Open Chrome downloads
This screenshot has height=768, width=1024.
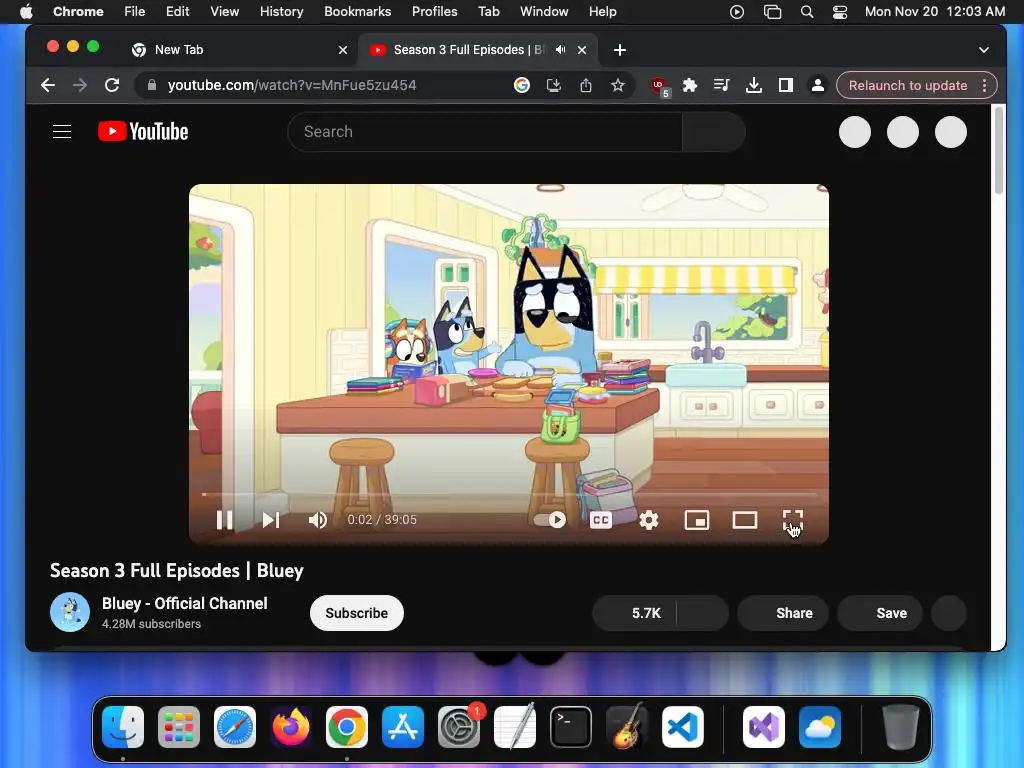click(754, 86)
